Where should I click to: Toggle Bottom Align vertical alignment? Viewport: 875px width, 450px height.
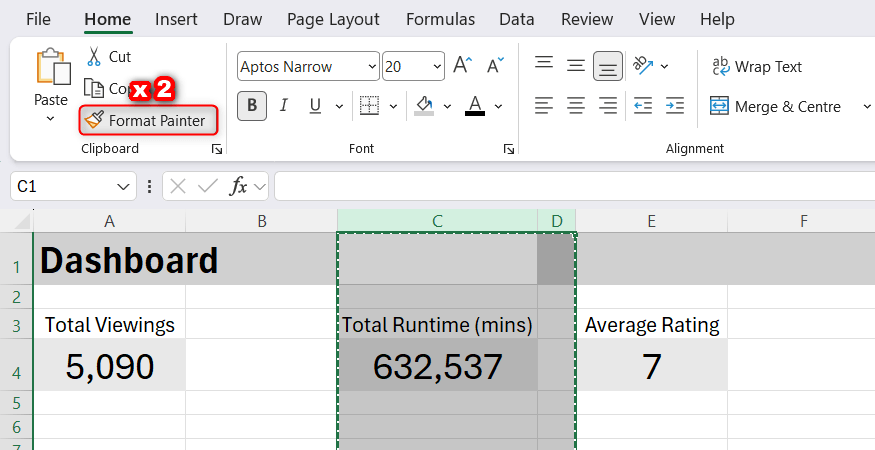pos(608,66)
